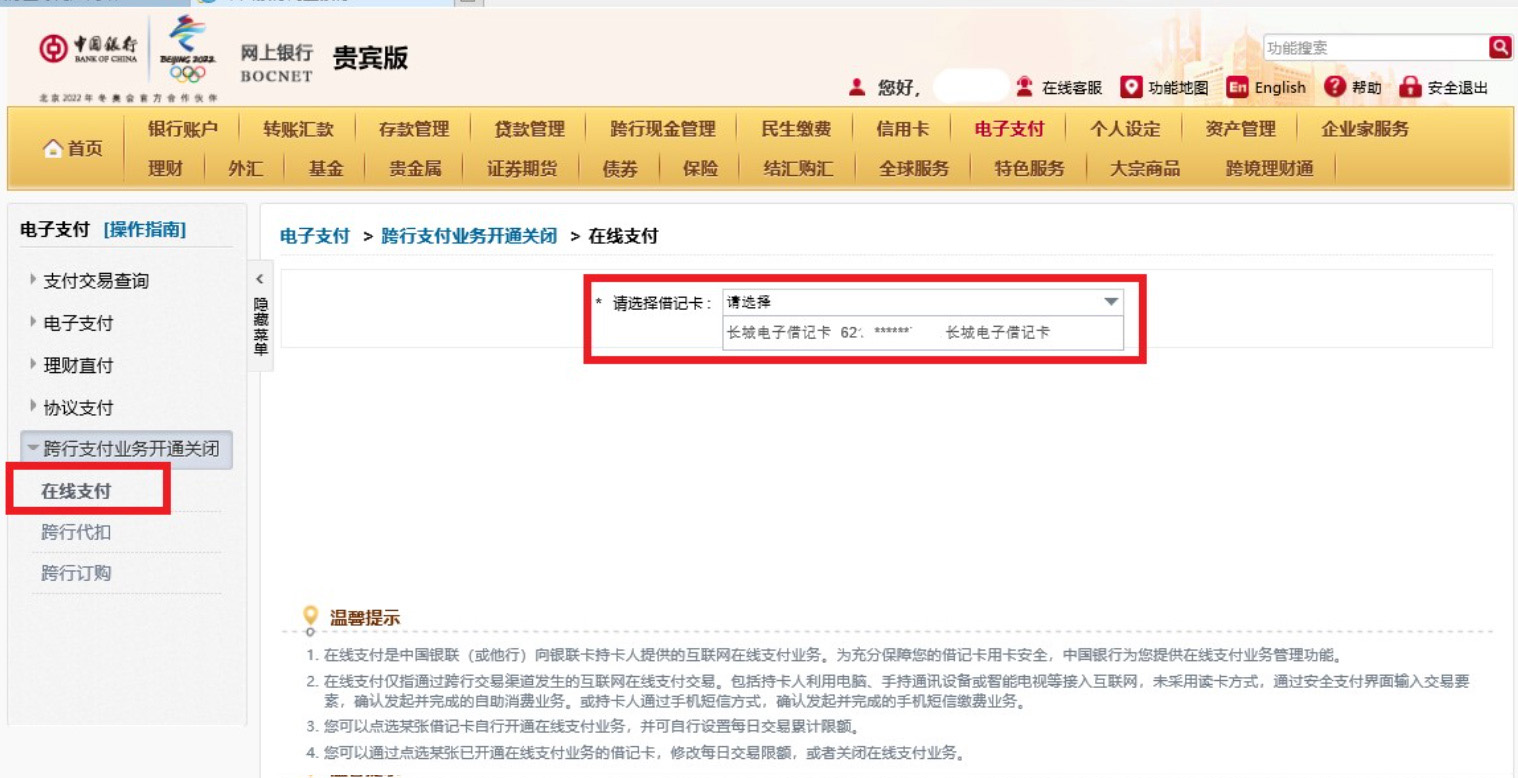
Task: Collapse the 跨行支付业务开通关闭 section
Action: (128, 449)
